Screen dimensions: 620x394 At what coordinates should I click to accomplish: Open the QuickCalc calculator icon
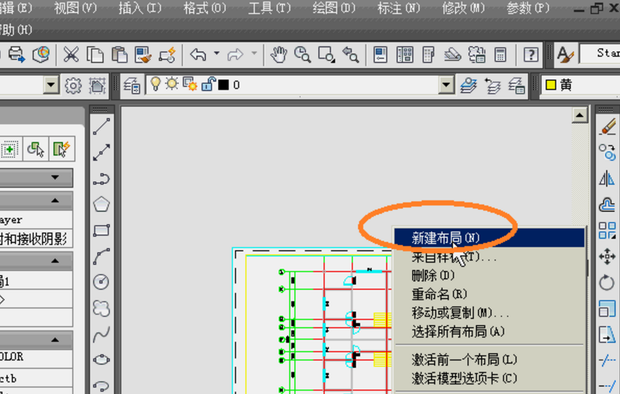[501, 55]
